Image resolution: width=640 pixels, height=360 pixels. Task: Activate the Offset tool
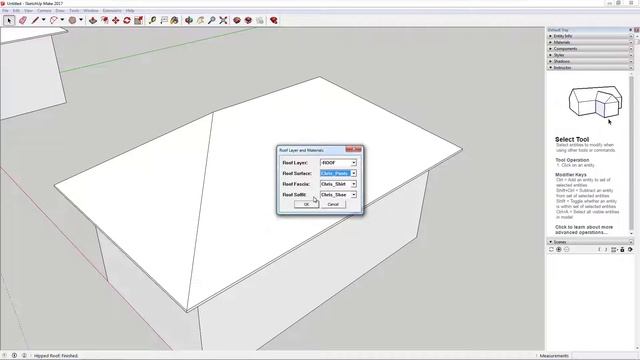(x=104, y=20)
